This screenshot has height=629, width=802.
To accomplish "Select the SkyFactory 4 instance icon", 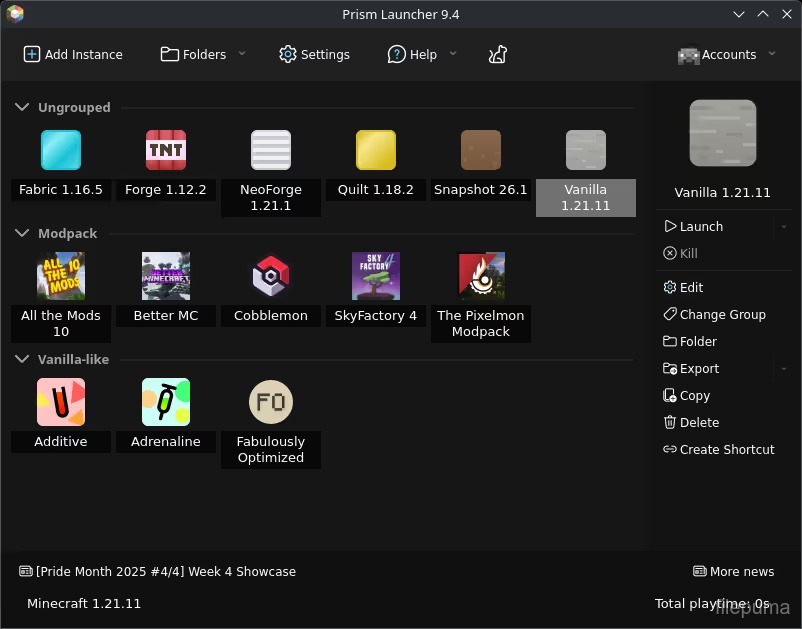I will pos(376,276).
